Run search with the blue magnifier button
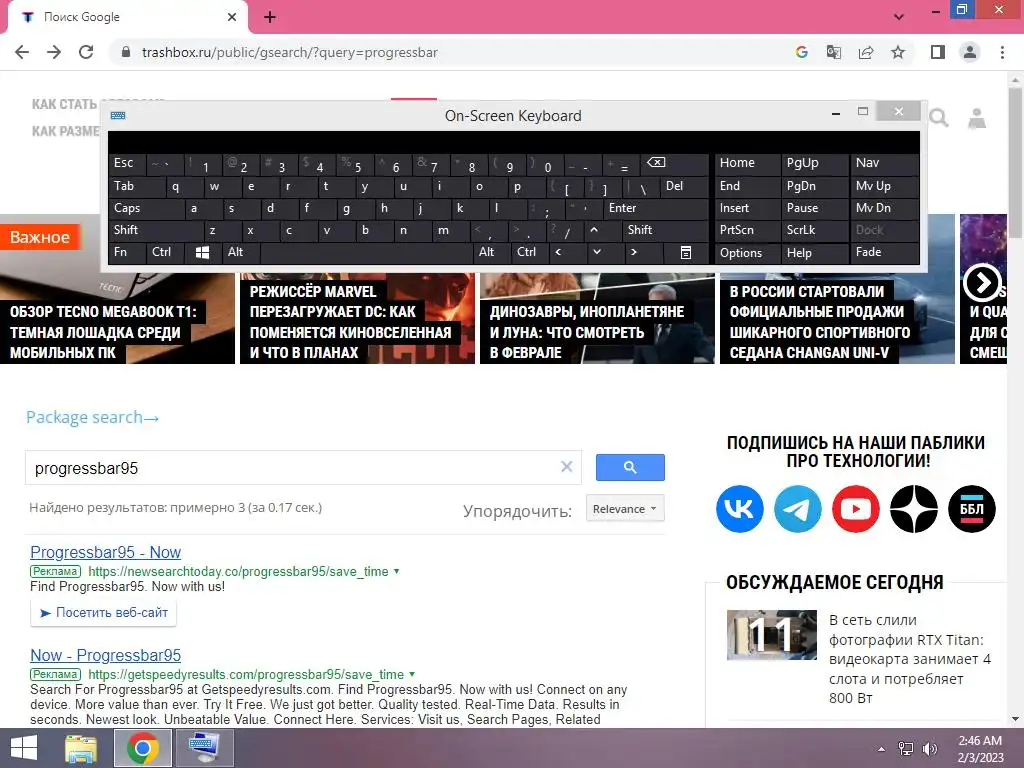 [630, 468]
